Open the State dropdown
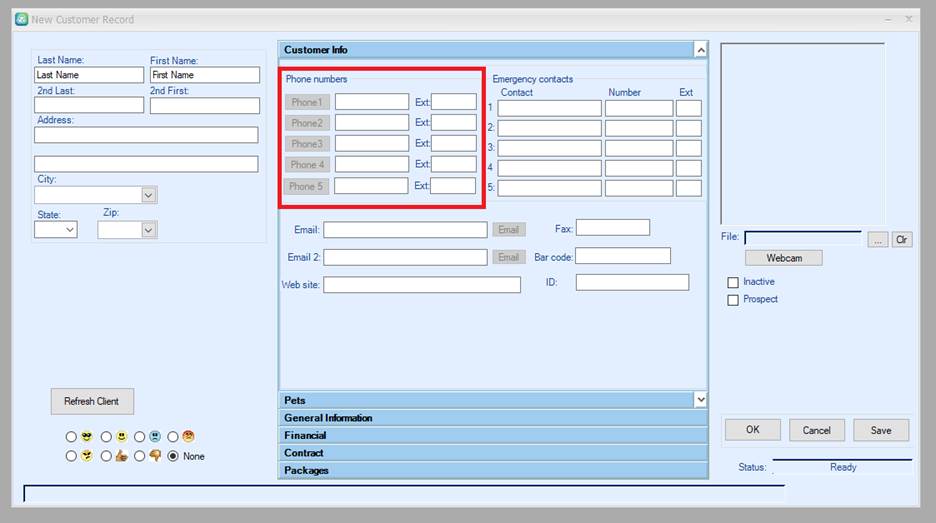This screenshot has width=936, height=523. coord(69,230)
